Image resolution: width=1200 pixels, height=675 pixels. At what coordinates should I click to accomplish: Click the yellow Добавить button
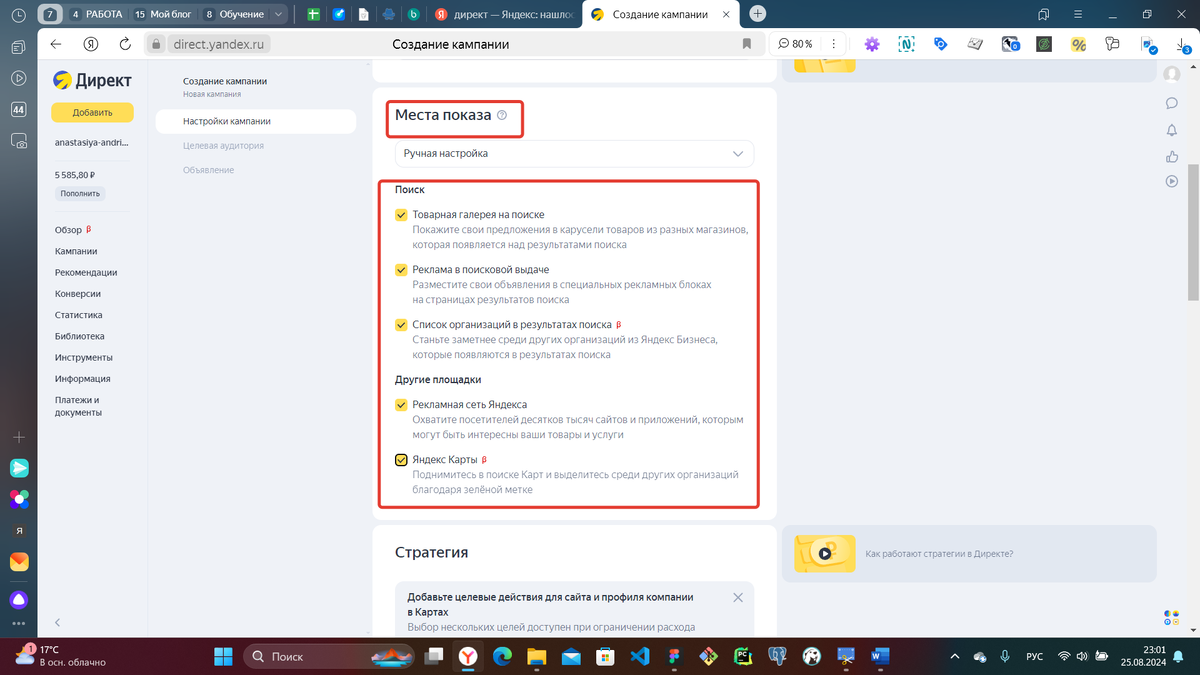point(92,112)
